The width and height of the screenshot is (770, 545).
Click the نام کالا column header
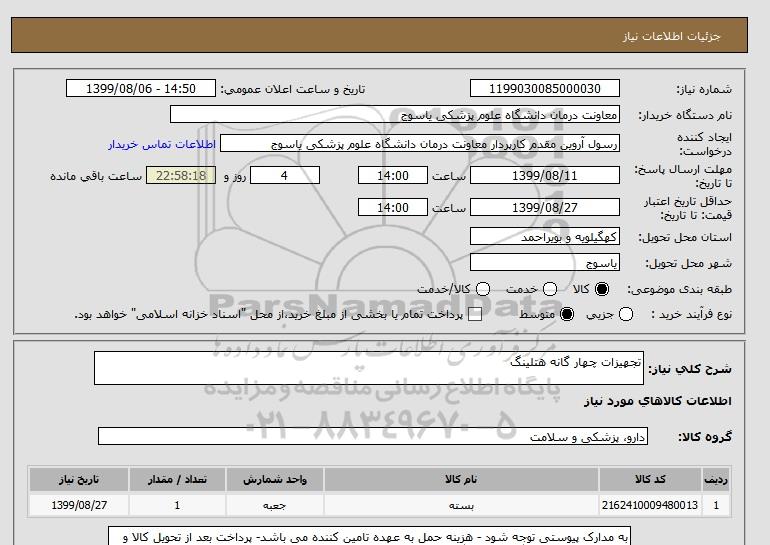coord(461,479)
